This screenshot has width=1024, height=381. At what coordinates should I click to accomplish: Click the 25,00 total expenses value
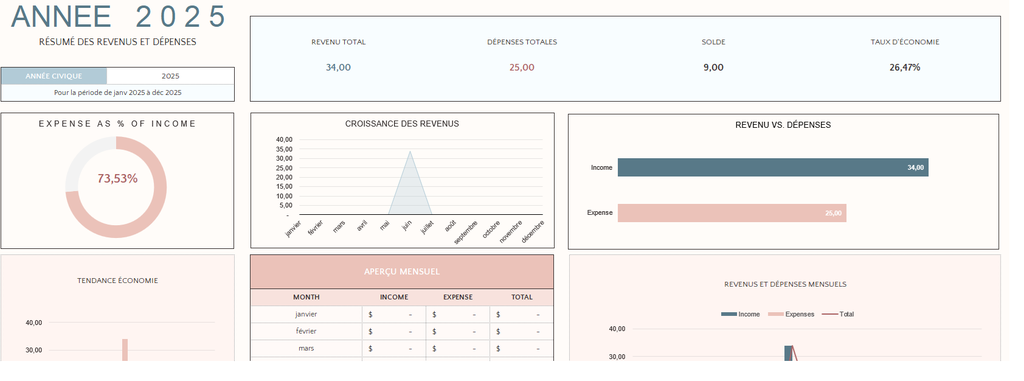[x=522, y=67]
